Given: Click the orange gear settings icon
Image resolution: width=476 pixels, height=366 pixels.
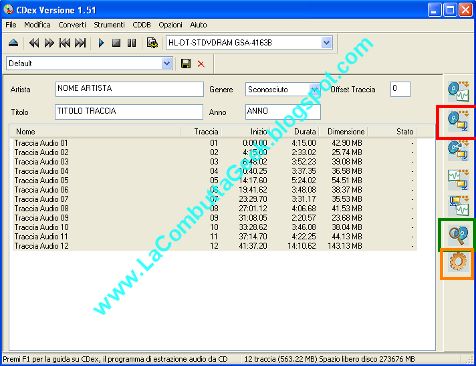Looking at the screenshot, I should [x=458, y=262].
